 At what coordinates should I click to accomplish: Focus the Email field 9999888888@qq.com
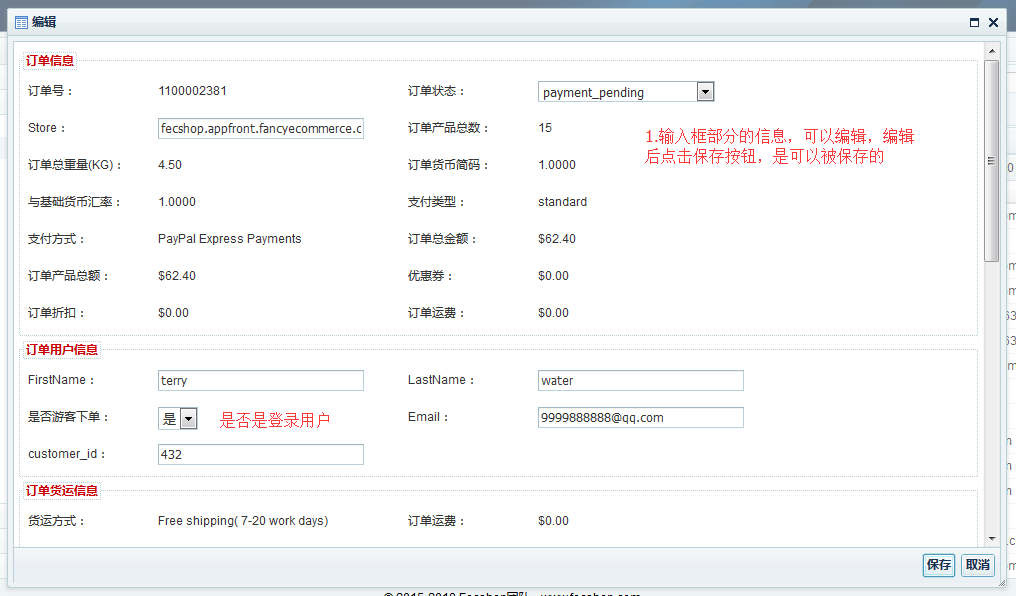pyautogui.click(x=640, y=417)
